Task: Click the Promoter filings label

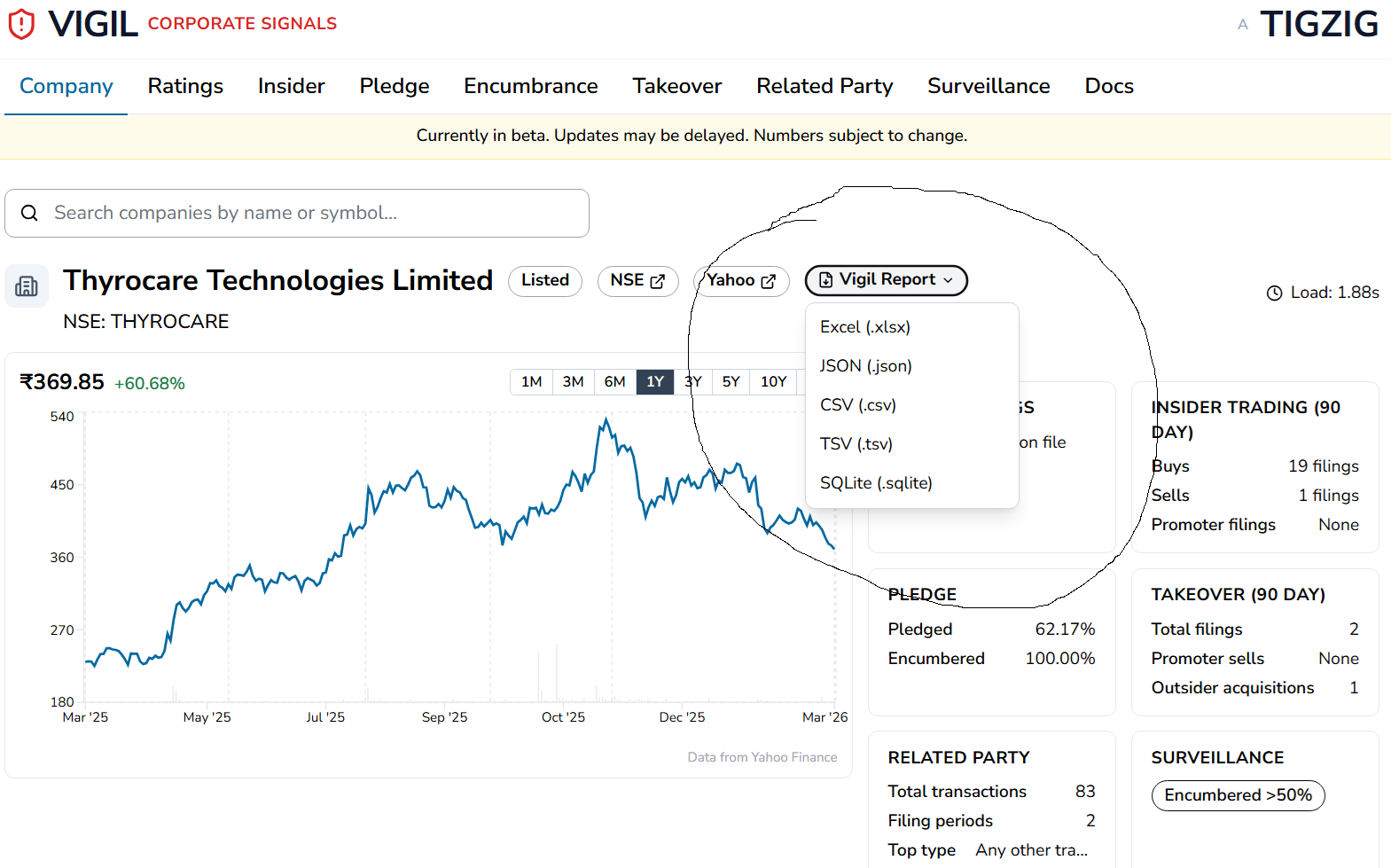Action: click(x=1213, y=525)
